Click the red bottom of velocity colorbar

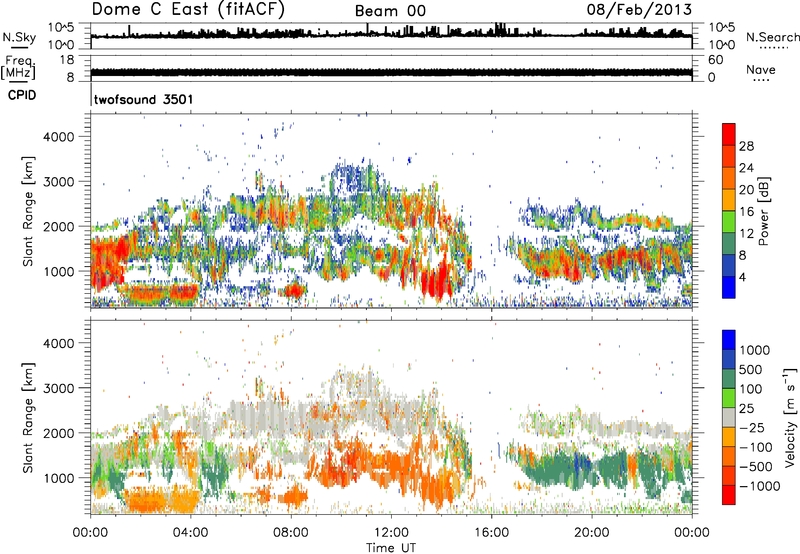pos(729,495)
